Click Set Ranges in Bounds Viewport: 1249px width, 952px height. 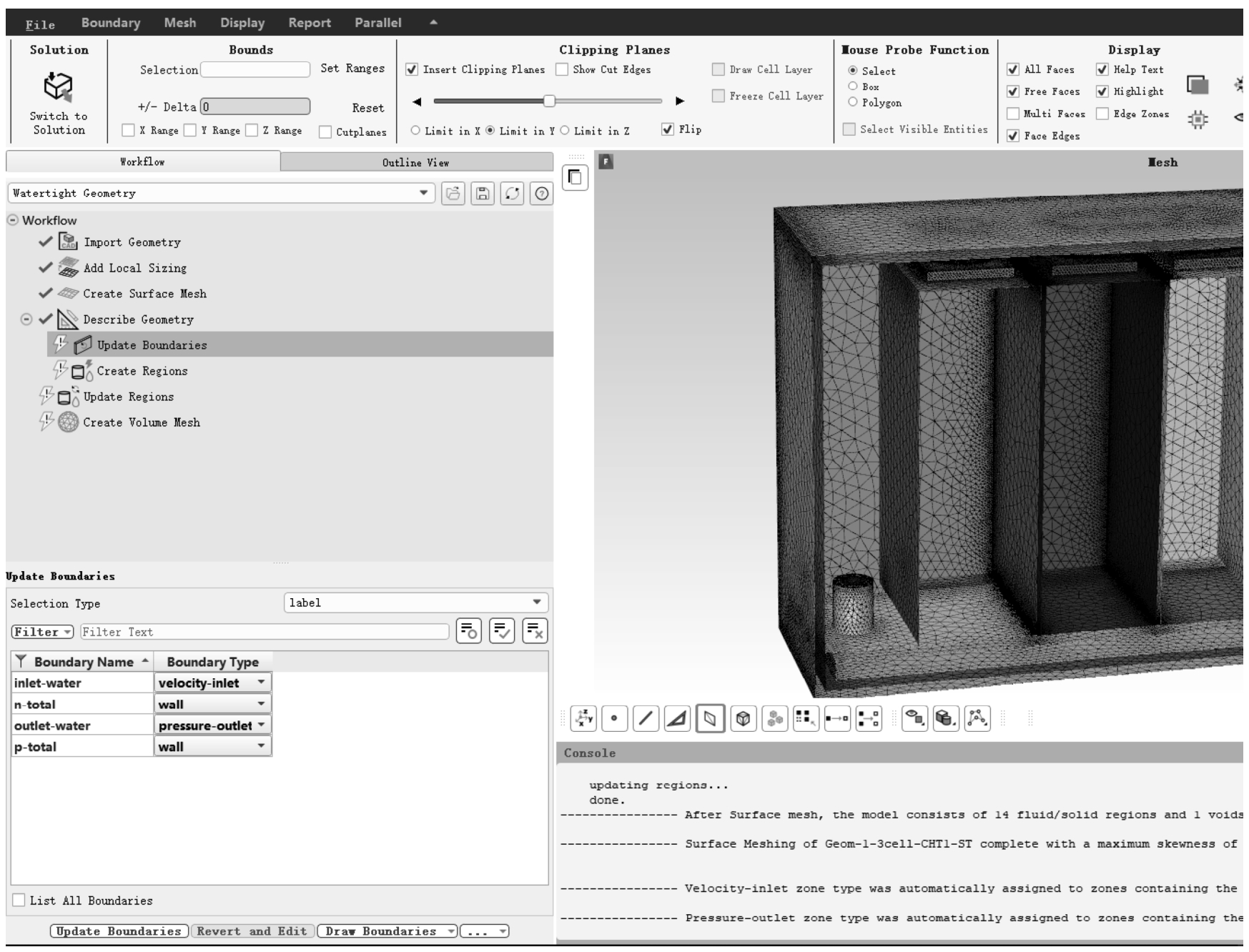coord(352,69)
